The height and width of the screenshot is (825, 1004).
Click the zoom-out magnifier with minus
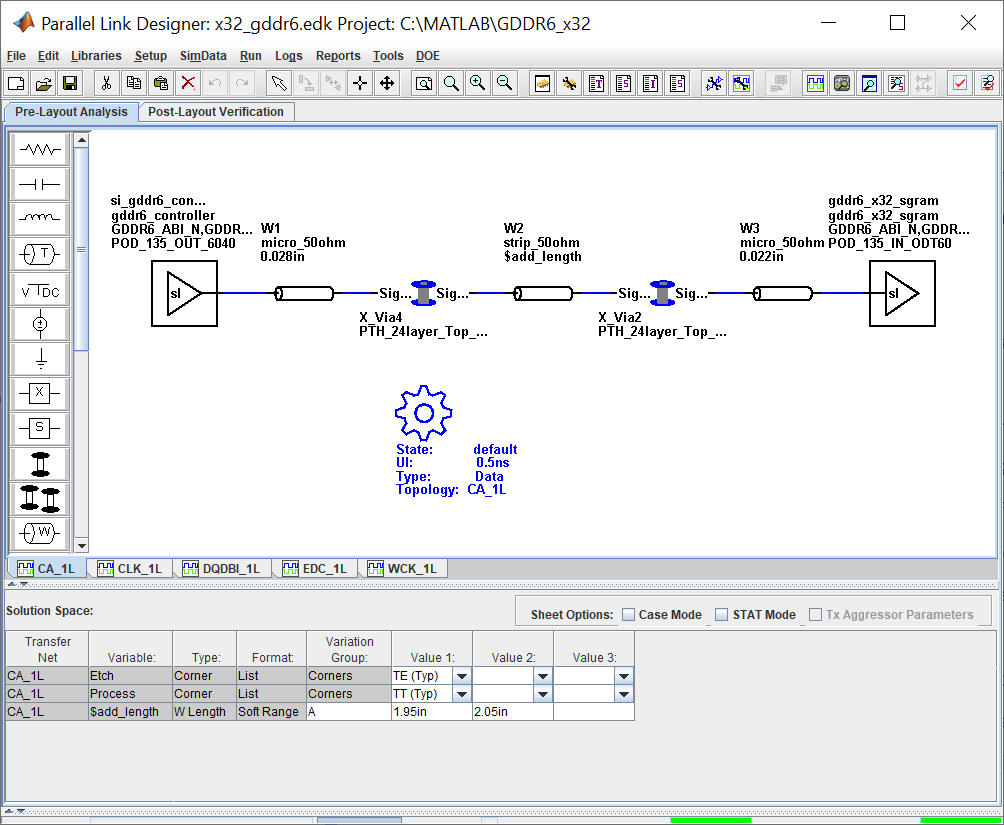(505, 83)
